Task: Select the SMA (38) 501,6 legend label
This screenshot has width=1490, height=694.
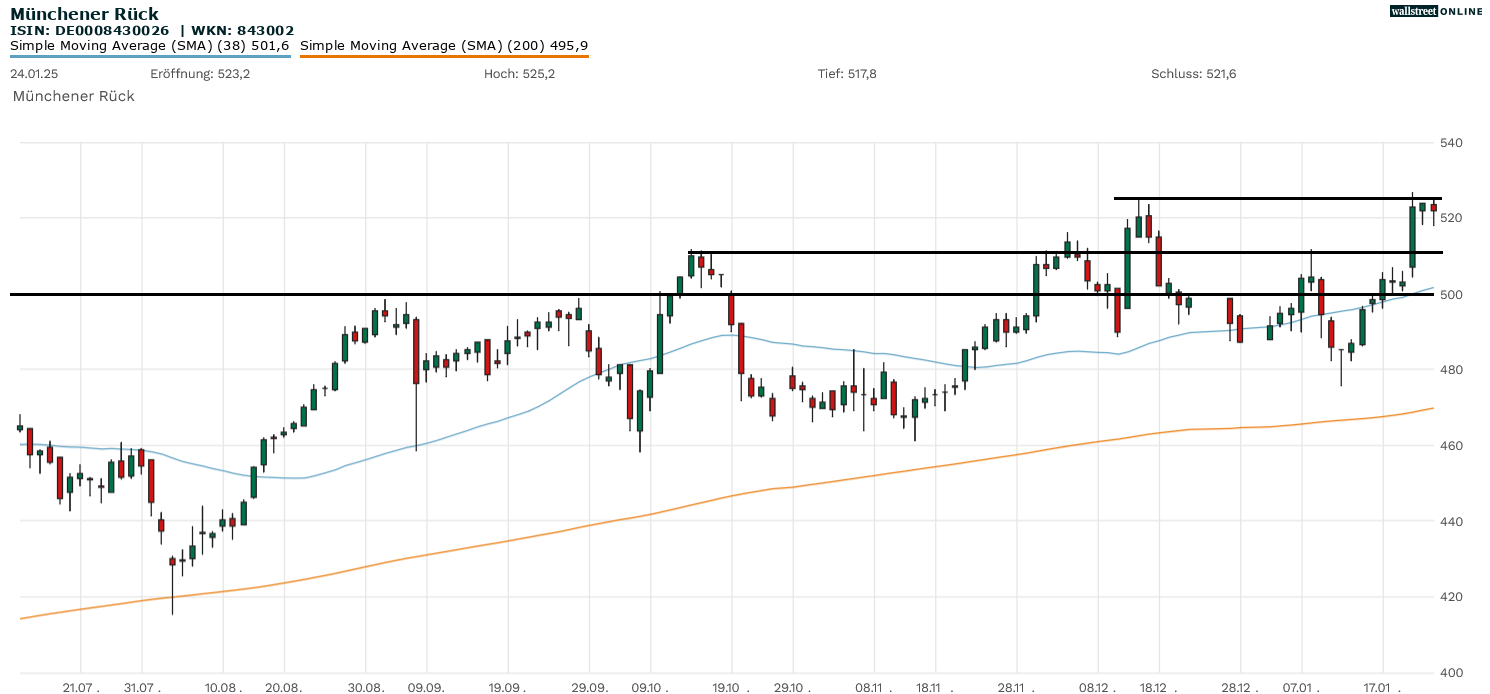Action: coord(150,46)
